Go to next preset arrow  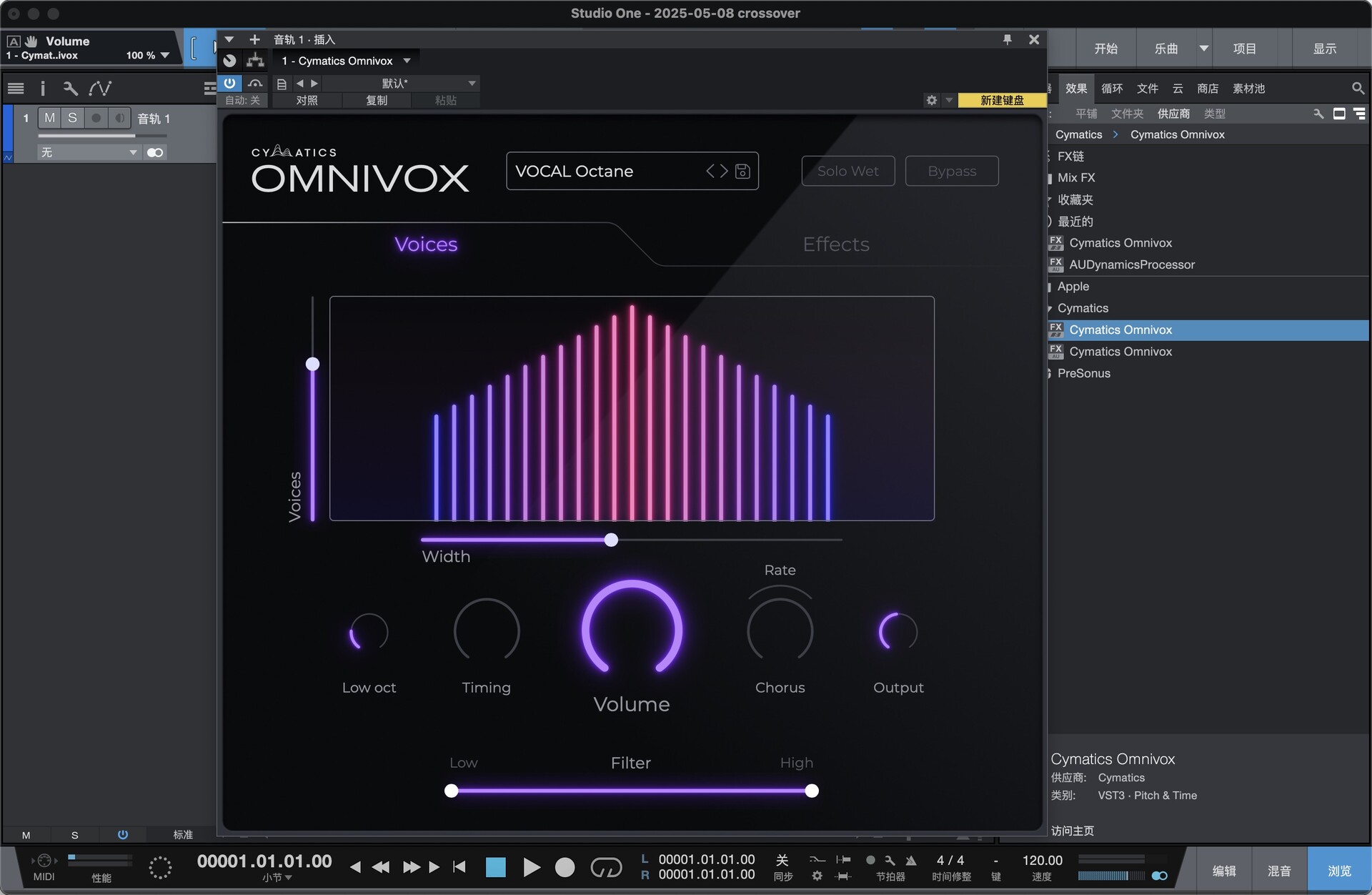[314, 84]
